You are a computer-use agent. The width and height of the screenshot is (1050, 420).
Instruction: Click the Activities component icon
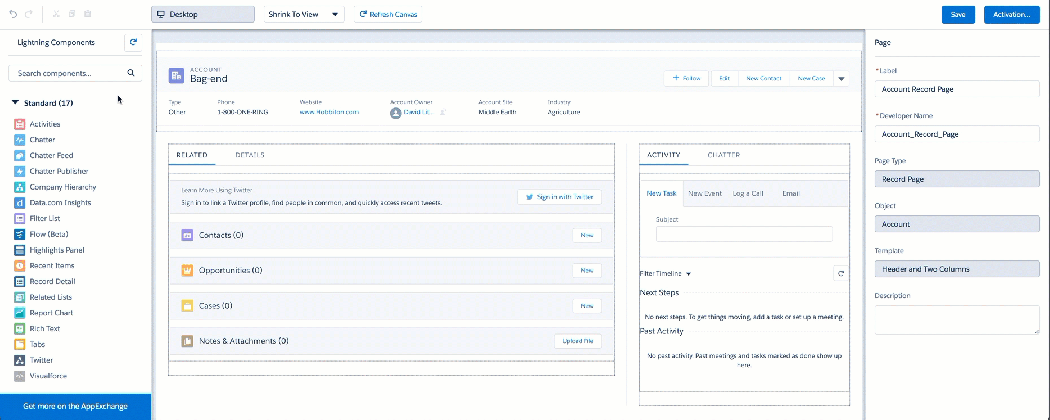[x=19, y=125]
